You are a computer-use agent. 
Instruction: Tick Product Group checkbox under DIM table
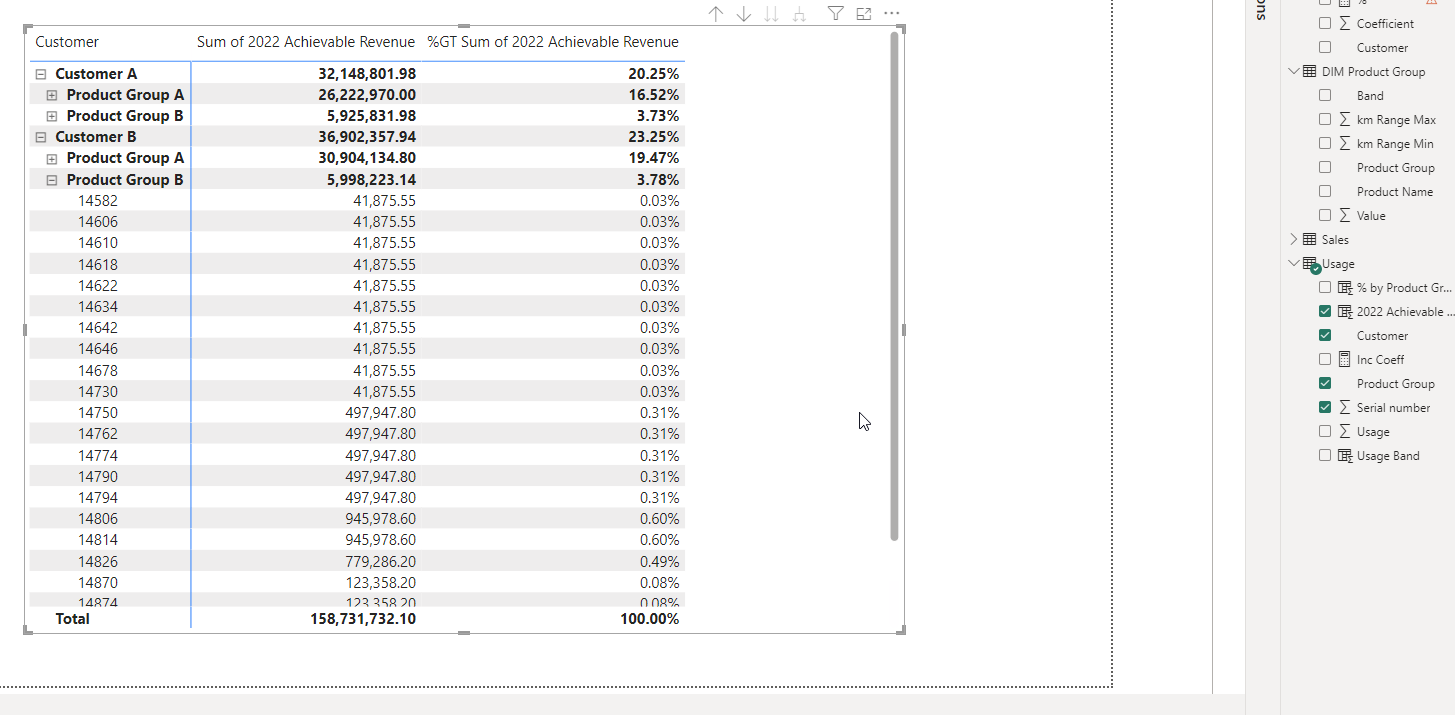pos(1325,167)
